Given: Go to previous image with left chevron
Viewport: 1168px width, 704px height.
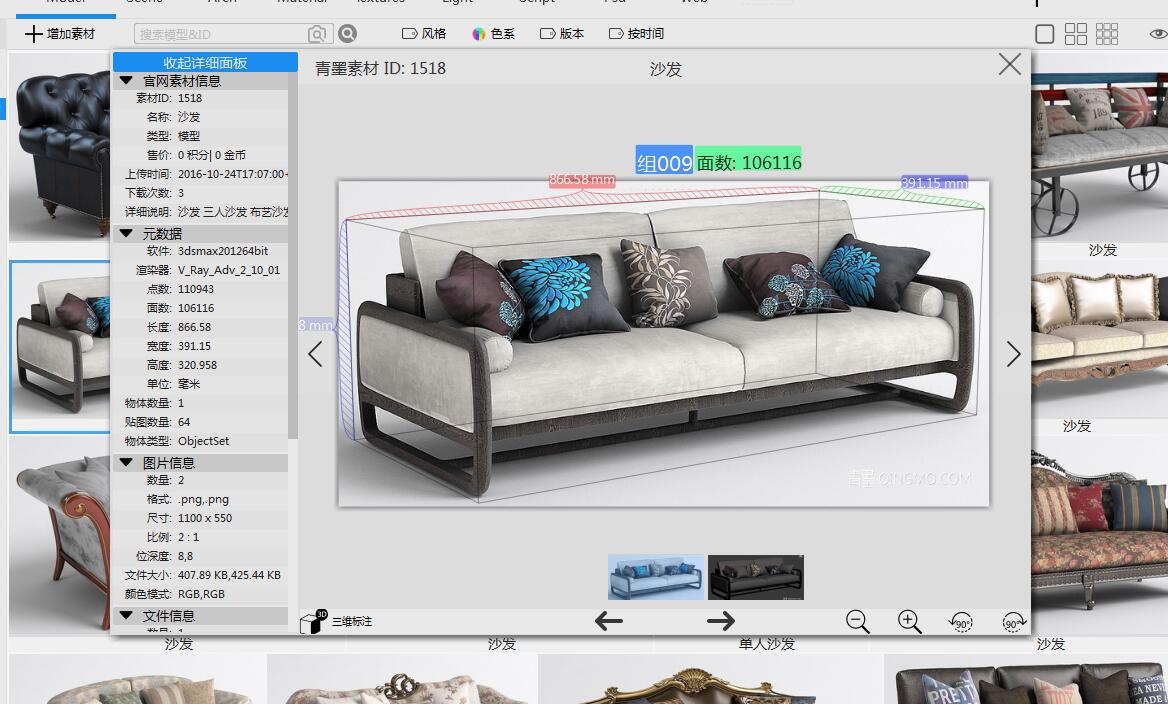Looking at the screenshot, I should pos(315,354).
